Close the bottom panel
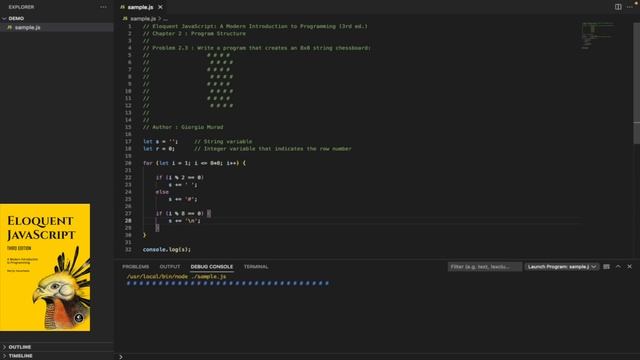The image size is (640, 360). point(630,267)
